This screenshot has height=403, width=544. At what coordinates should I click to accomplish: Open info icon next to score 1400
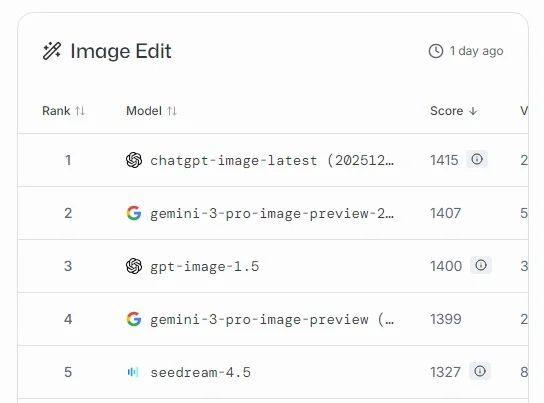481,265
